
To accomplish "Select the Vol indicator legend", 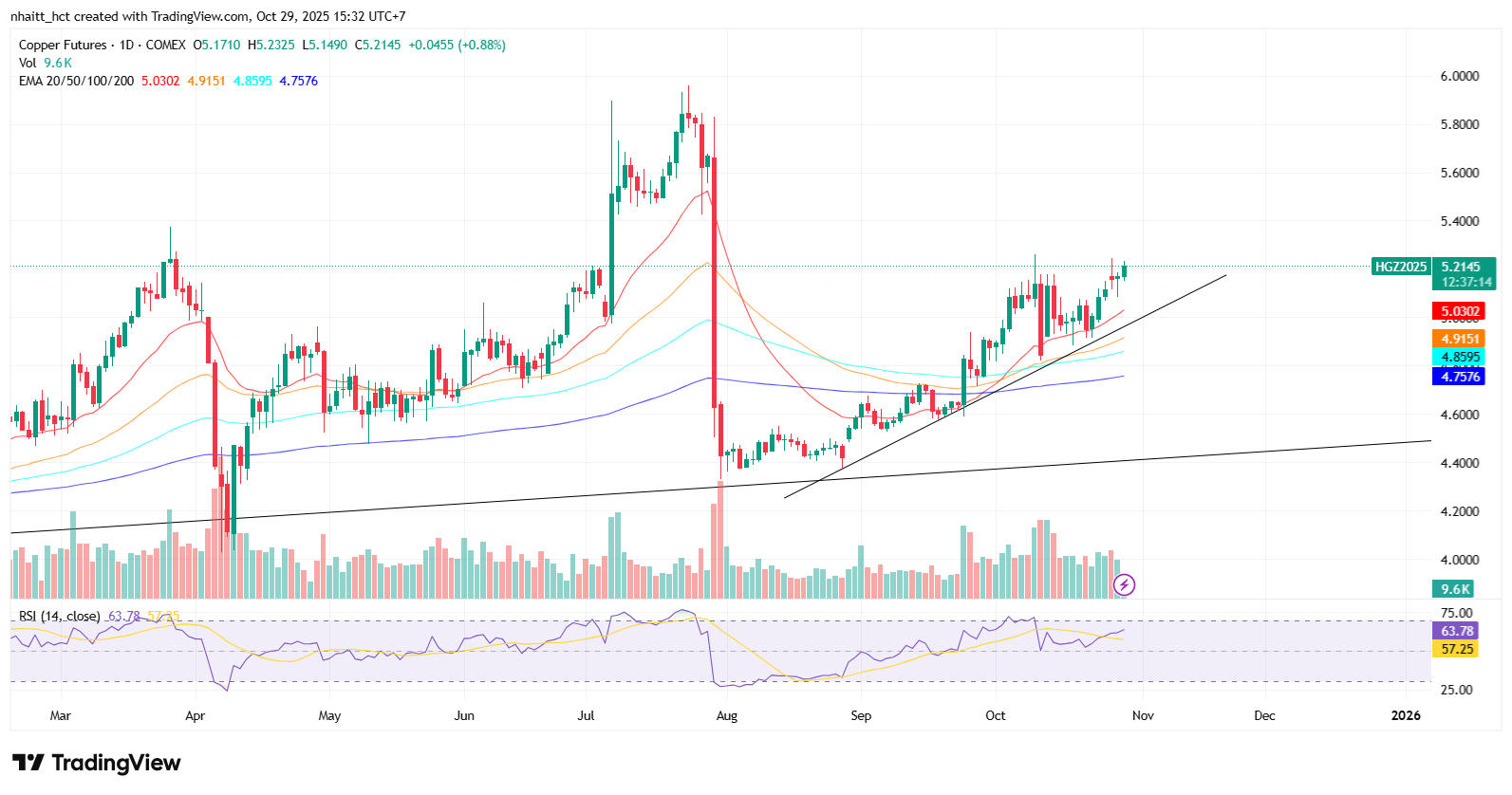I will tap(28, 63).
